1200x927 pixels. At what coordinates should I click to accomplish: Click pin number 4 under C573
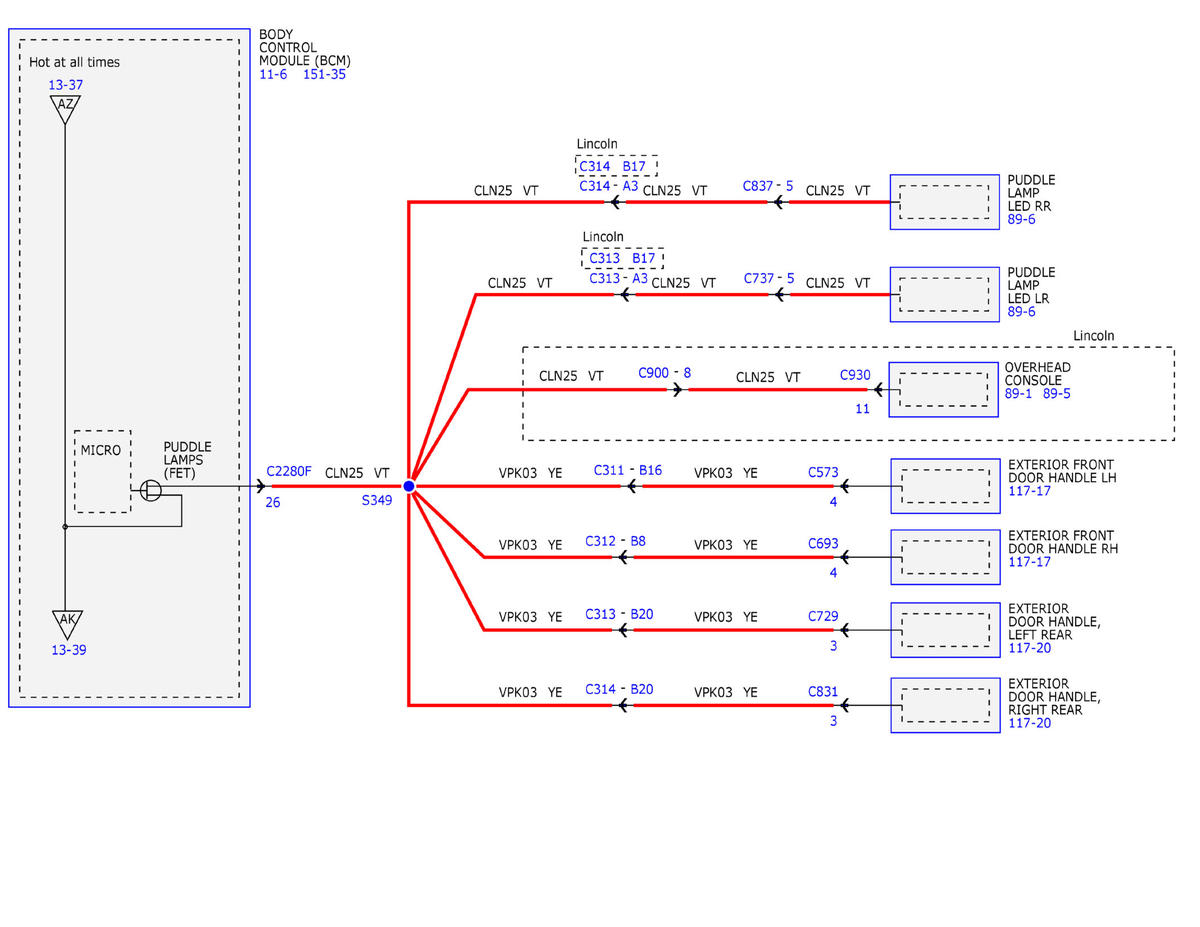833,502
